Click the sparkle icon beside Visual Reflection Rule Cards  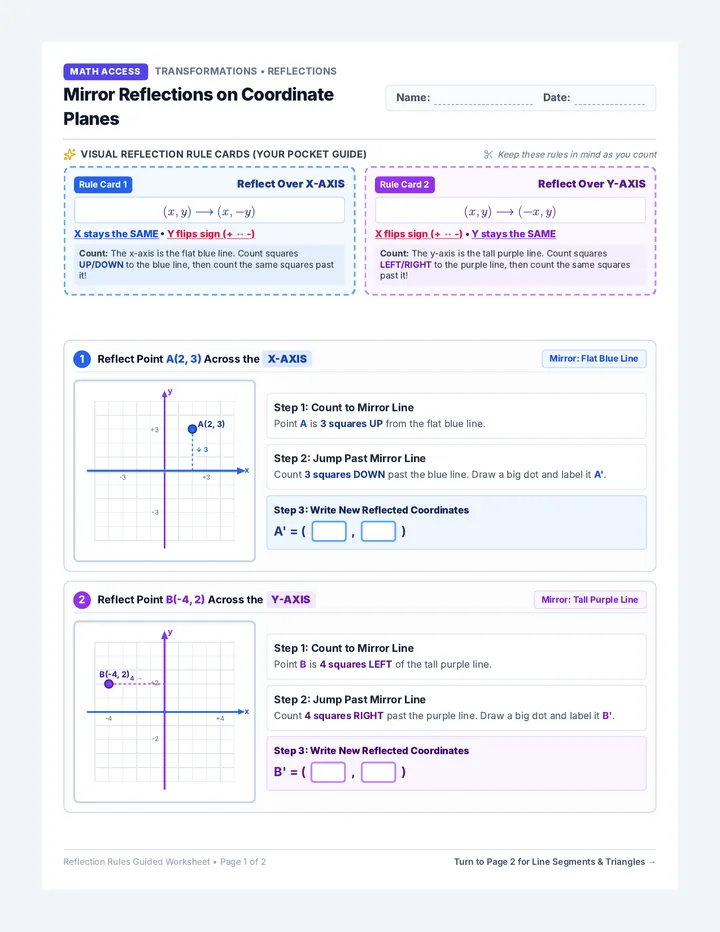click(x=70, y=155)
